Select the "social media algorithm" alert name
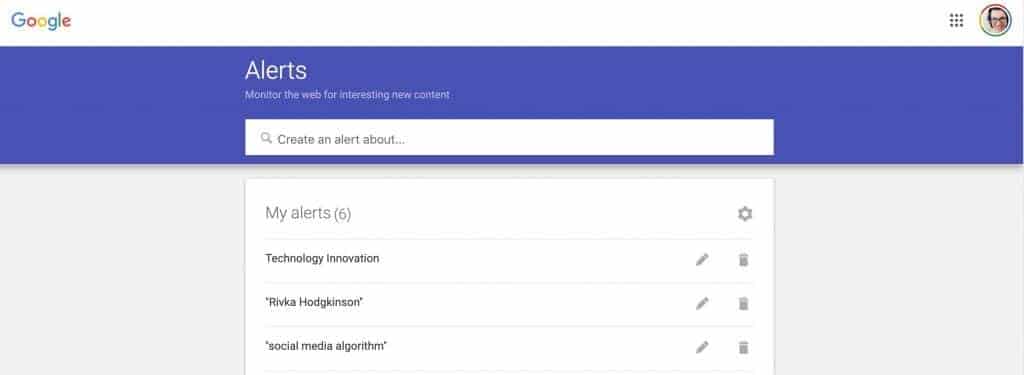The image size is (1024, 375). pos(326,346)
